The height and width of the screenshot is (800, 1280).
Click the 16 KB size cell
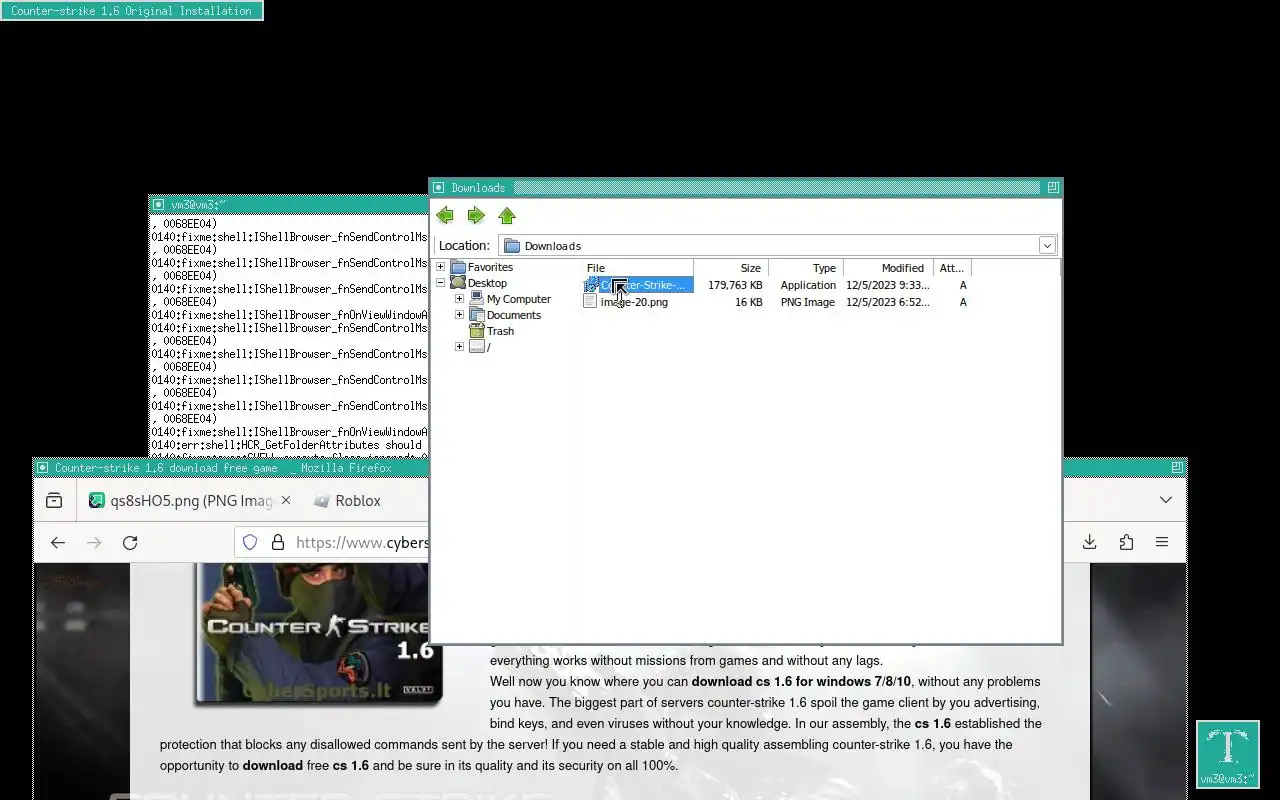tap(748, 302)
